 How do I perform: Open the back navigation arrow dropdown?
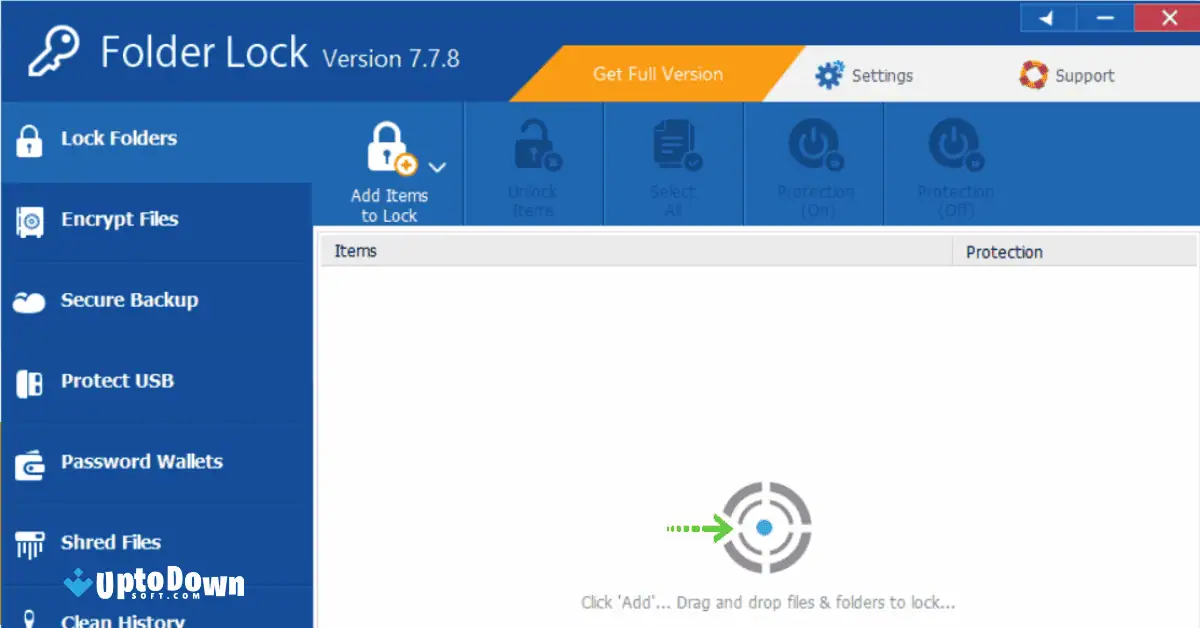(1046, 17)
